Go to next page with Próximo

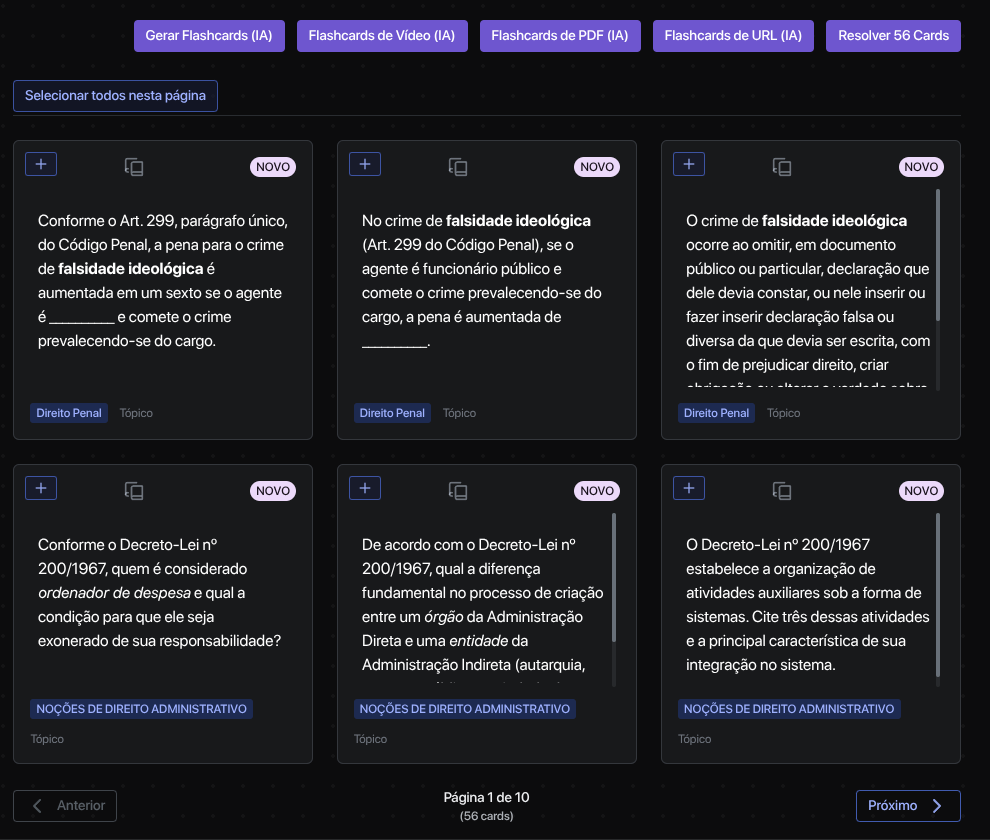pyautogui.click(x=907, y=806)
